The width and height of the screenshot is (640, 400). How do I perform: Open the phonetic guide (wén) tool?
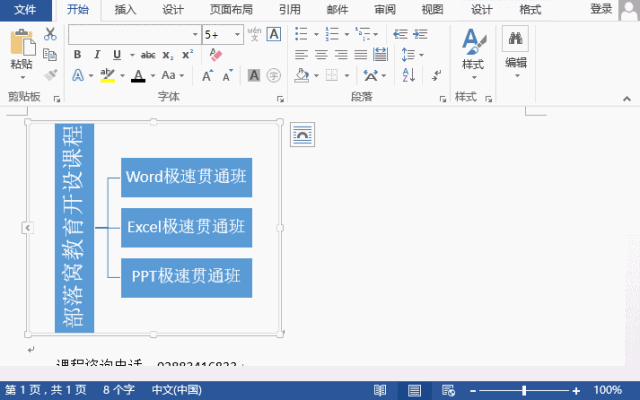[254, 34]
